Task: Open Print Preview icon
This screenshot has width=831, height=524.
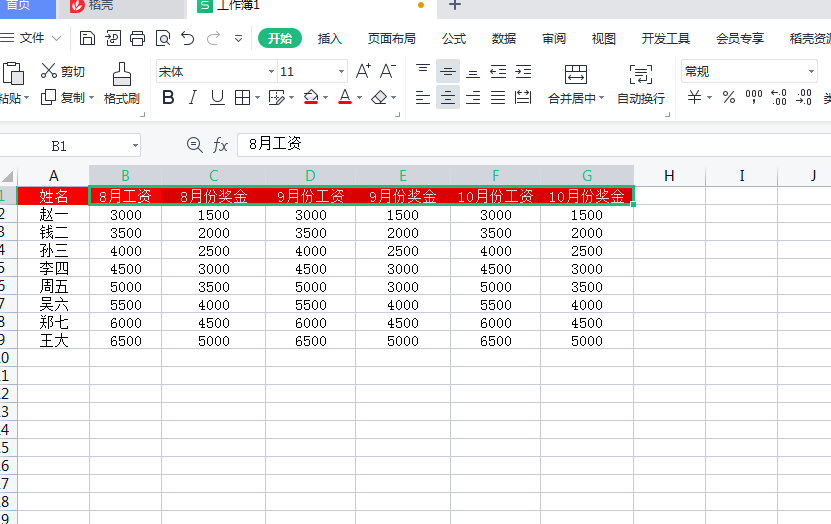Action: (163, 38)
